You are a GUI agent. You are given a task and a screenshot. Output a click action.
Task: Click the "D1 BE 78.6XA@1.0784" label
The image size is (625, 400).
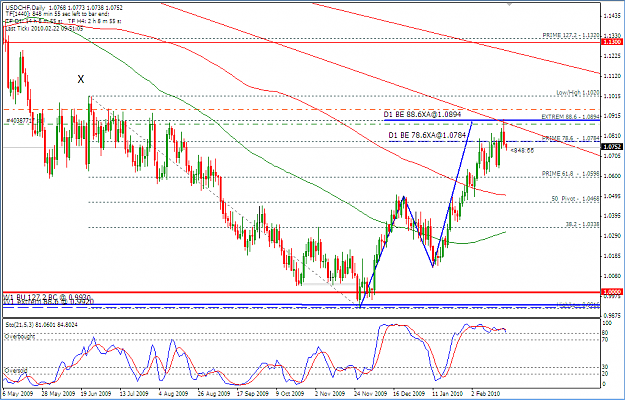pos(427,135)
